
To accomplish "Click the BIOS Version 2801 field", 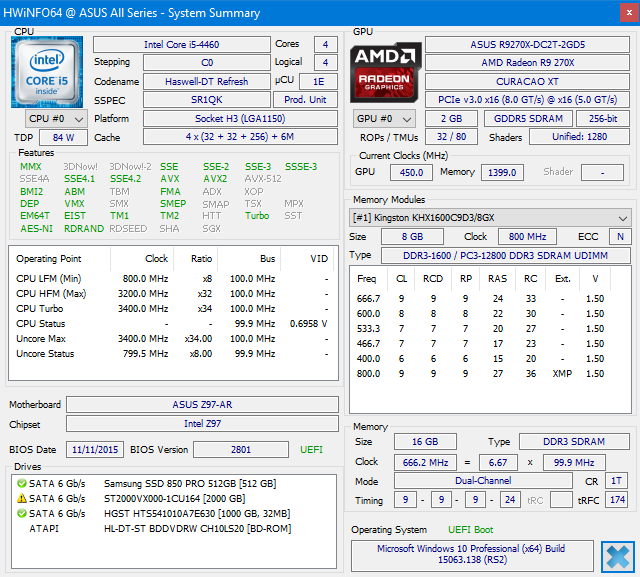I will [x=241, y=450].
